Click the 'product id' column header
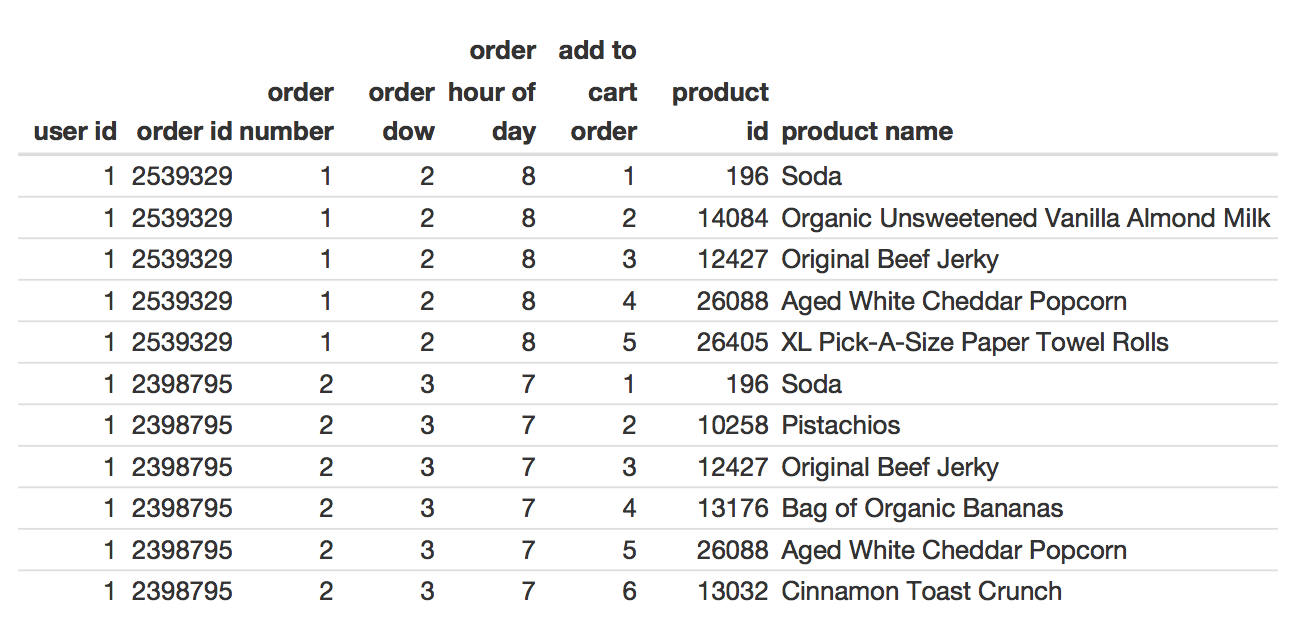The image size is (1312, 637). 721,112
